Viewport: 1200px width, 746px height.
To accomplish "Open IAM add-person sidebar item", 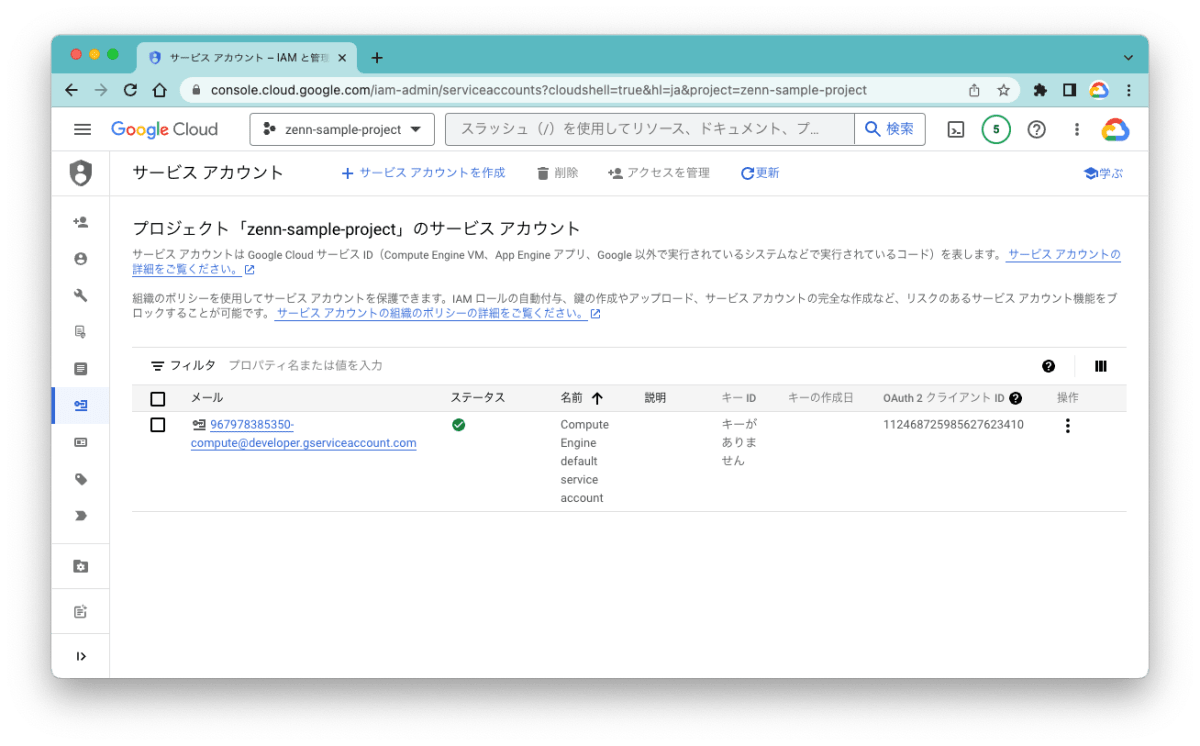I will (x=81, y=222).
